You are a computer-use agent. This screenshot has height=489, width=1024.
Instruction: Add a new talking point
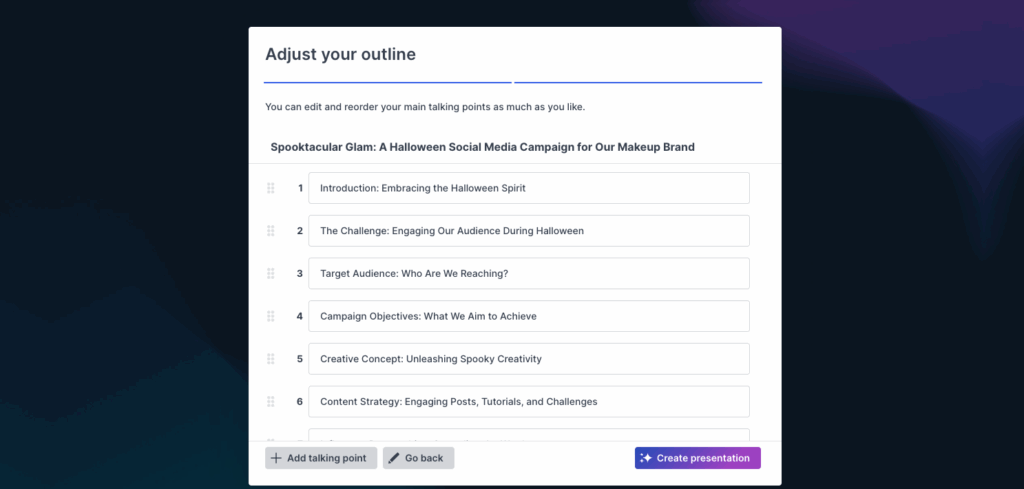[x=321, y=458]
